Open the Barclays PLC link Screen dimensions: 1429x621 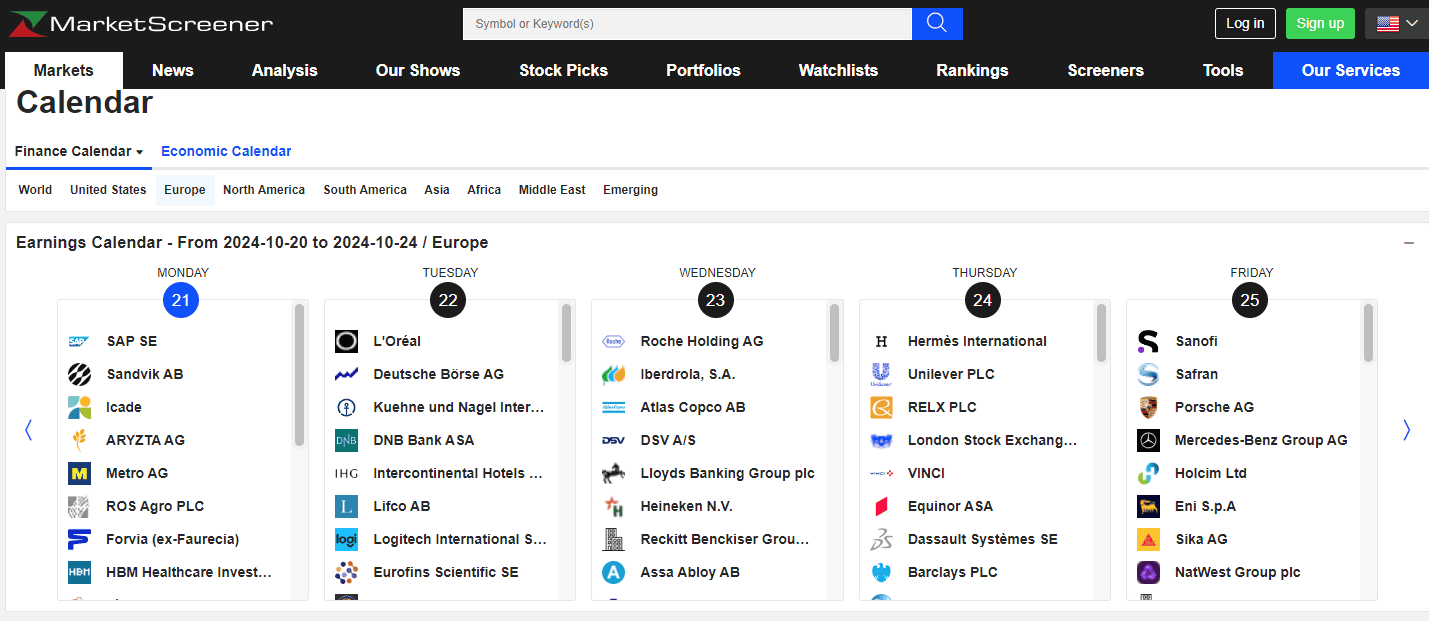point(953,572)
